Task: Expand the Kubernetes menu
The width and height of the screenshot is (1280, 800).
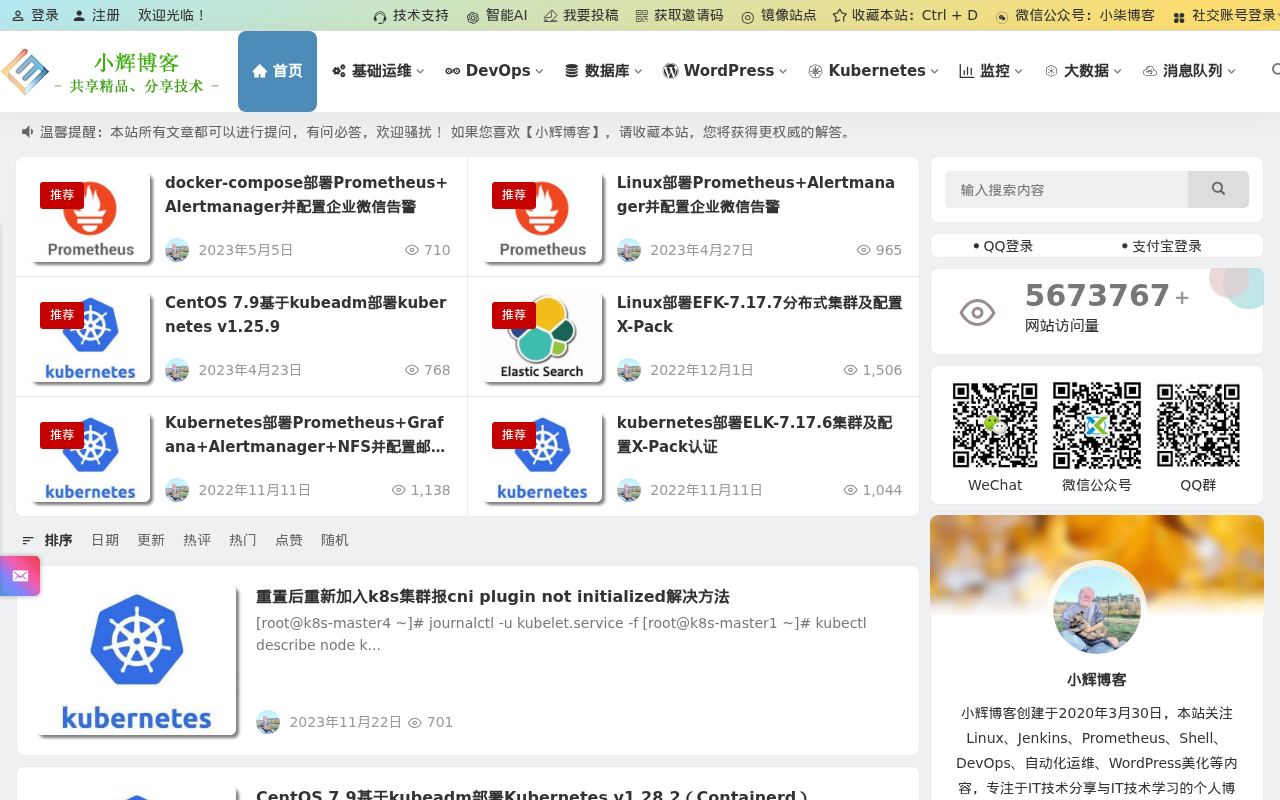Action: click(x=874, y=71)
